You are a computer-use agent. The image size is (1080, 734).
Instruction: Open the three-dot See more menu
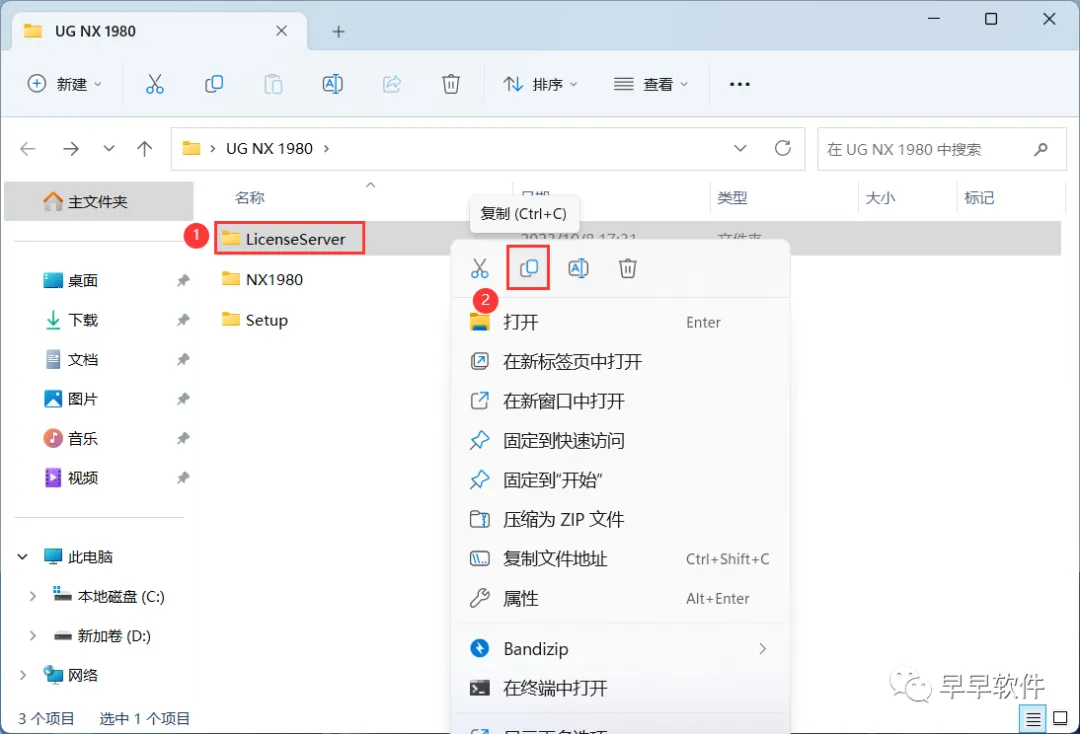[x=739, y=84]
